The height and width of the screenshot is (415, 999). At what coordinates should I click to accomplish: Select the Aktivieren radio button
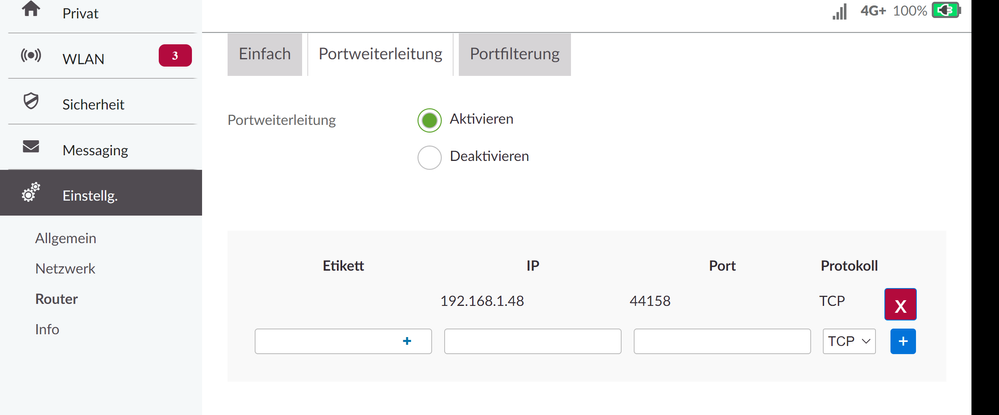click(429, 120)
